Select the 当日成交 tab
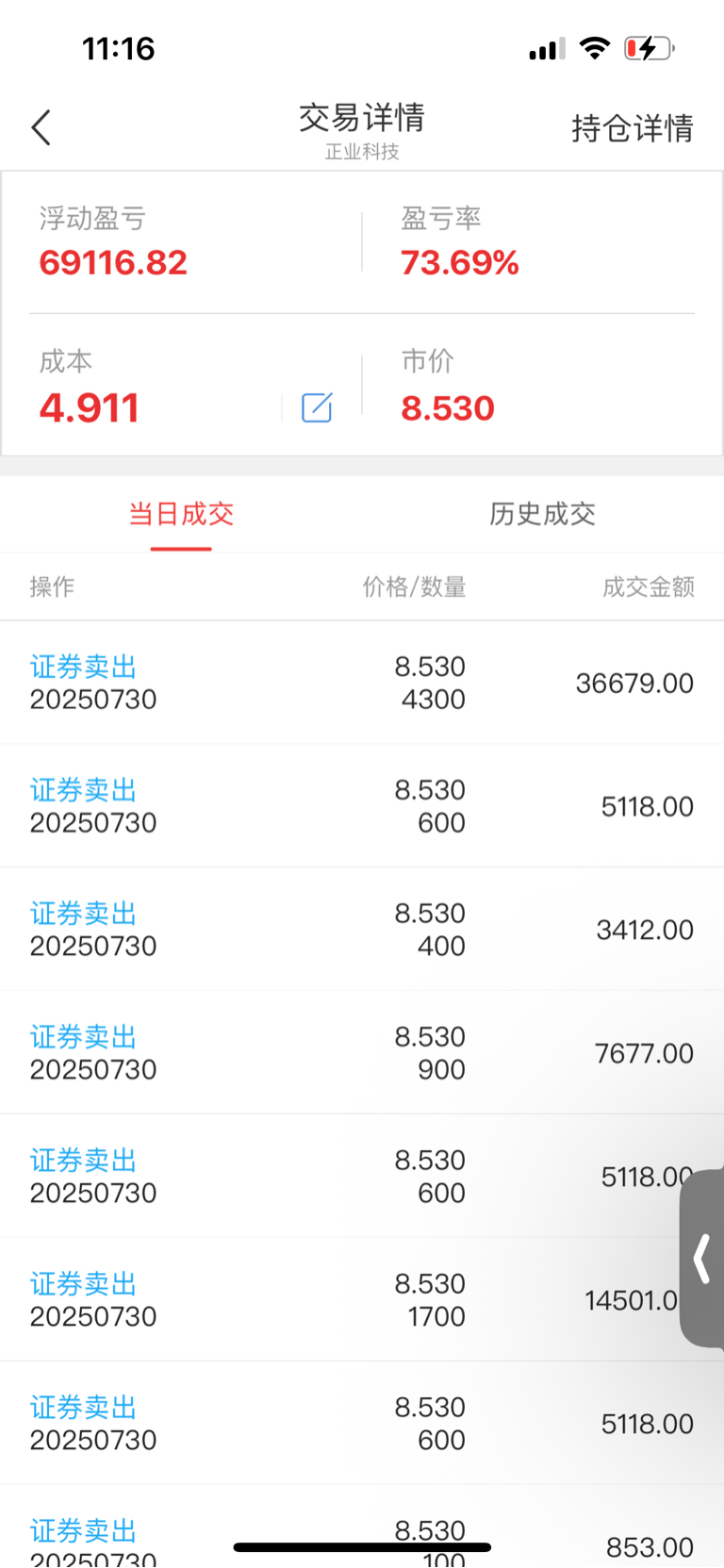The height and width of the screenshot is (1568, 724). click(181, 514)
